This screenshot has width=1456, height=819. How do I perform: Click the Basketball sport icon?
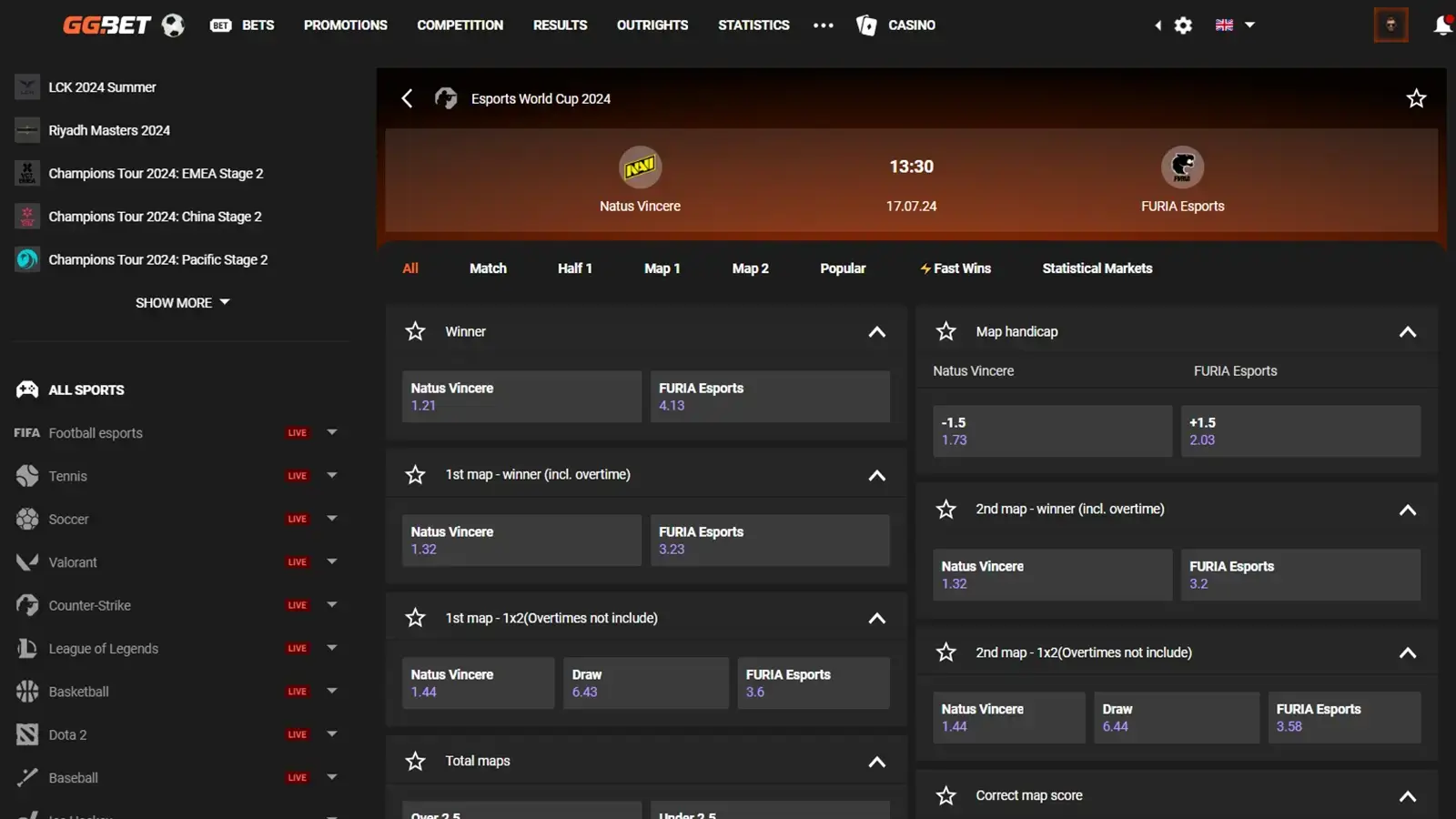[27, 692]
